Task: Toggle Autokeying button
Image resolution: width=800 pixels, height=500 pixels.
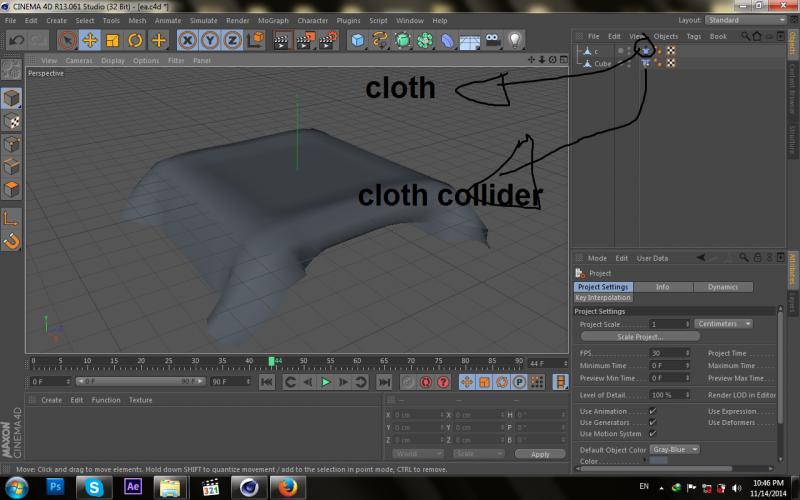Action: point(426,382)
